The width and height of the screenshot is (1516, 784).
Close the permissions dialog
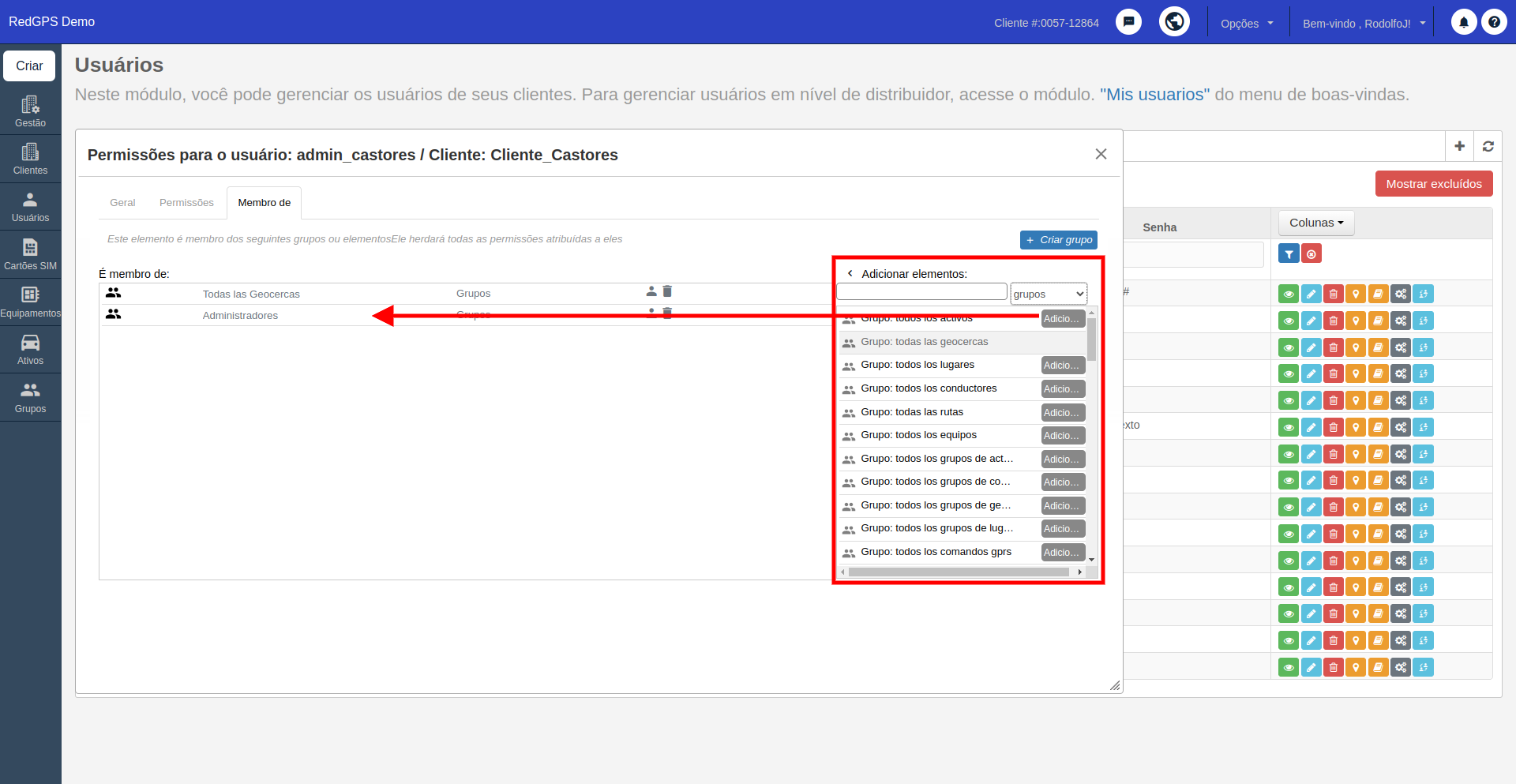[1101, 154]
